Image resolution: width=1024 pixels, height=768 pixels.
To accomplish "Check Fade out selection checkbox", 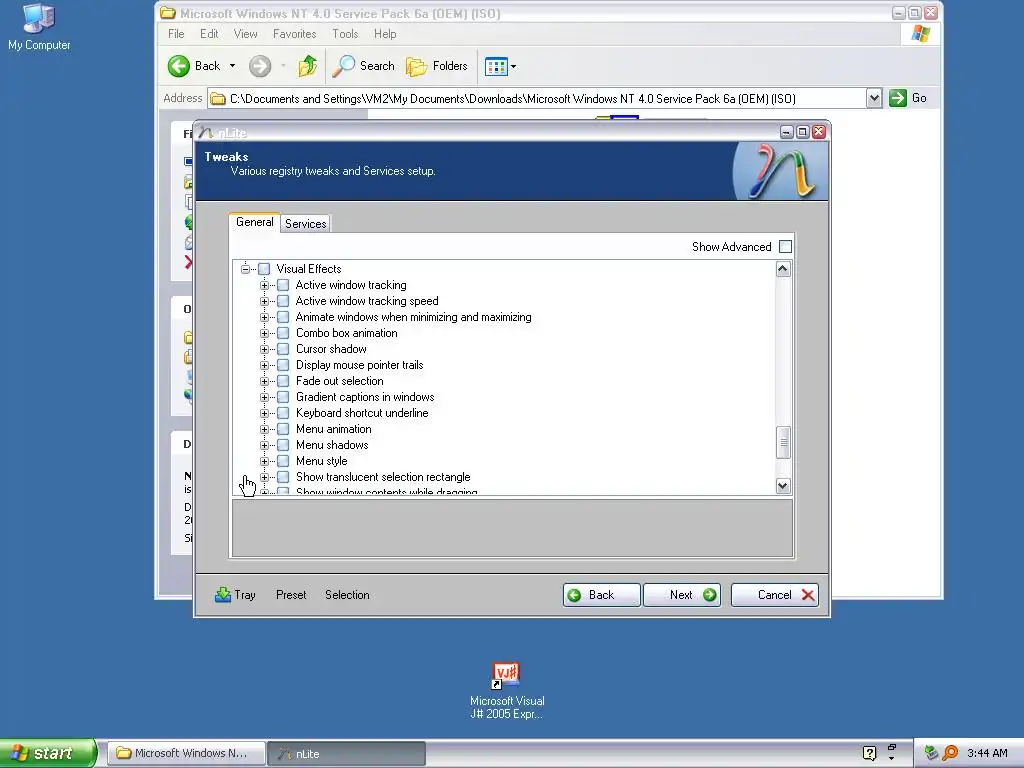I will [x=283, y=381].
